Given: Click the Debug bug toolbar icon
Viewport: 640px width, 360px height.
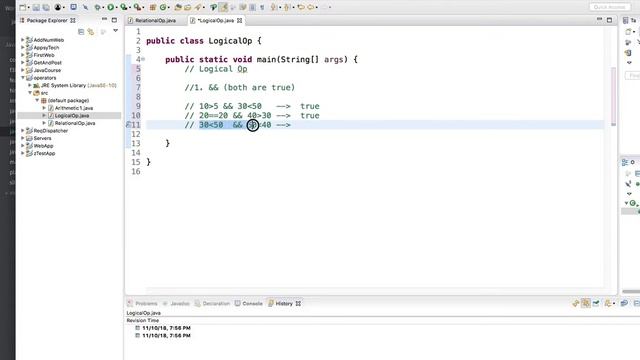Looking at the screenshot, I should (98, 7).
